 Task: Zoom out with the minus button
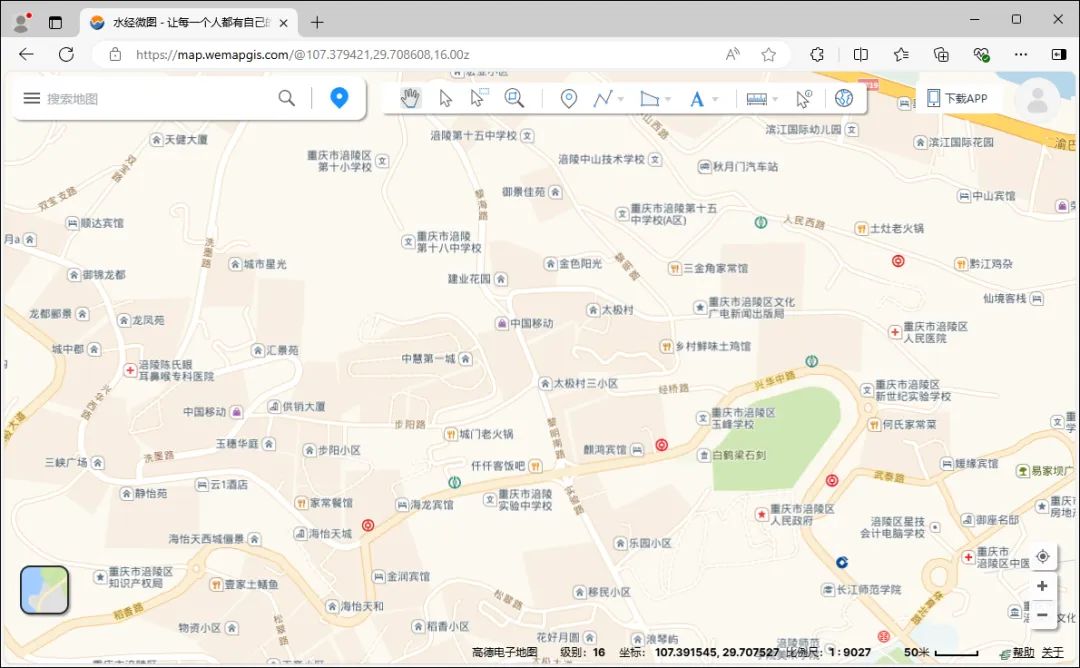coord(1042,614)
